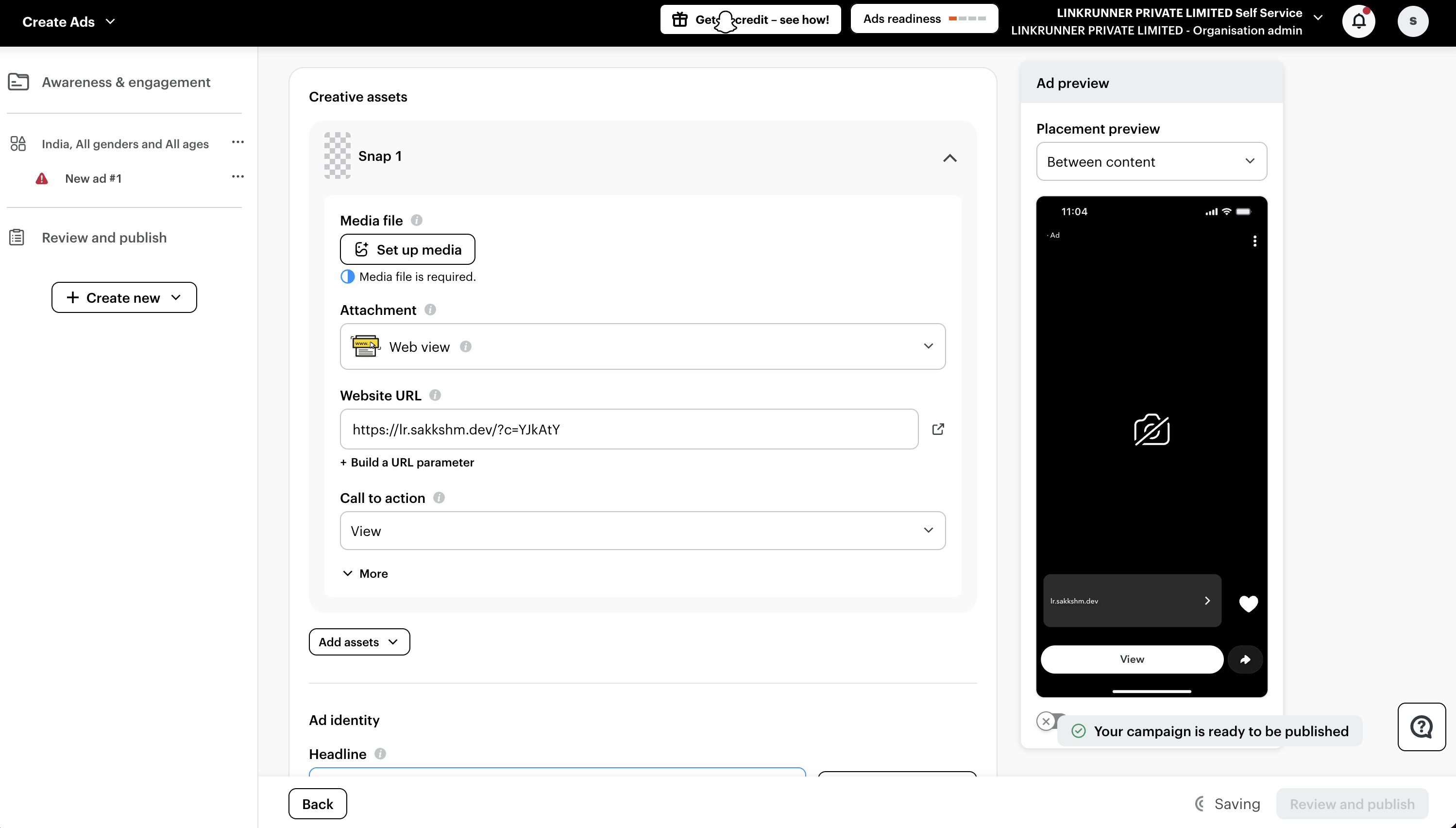
Task: Select Awareness & engagement in sidebar
Action: 126,83
